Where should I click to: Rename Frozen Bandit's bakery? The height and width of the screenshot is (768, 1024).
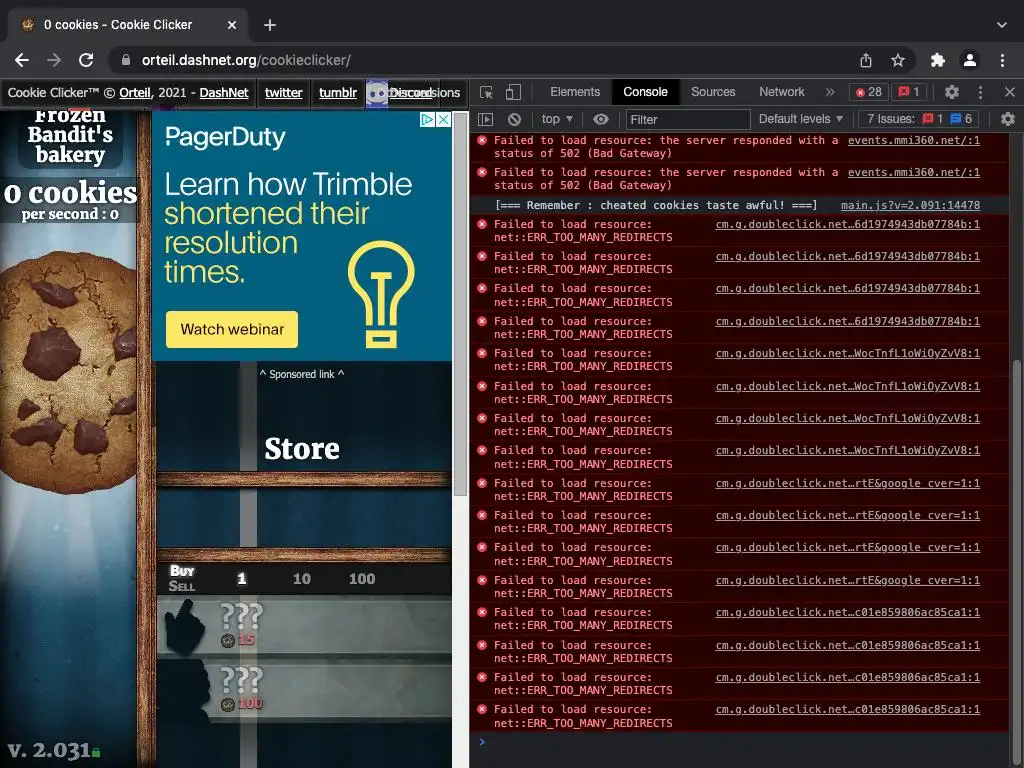[70, 136]
